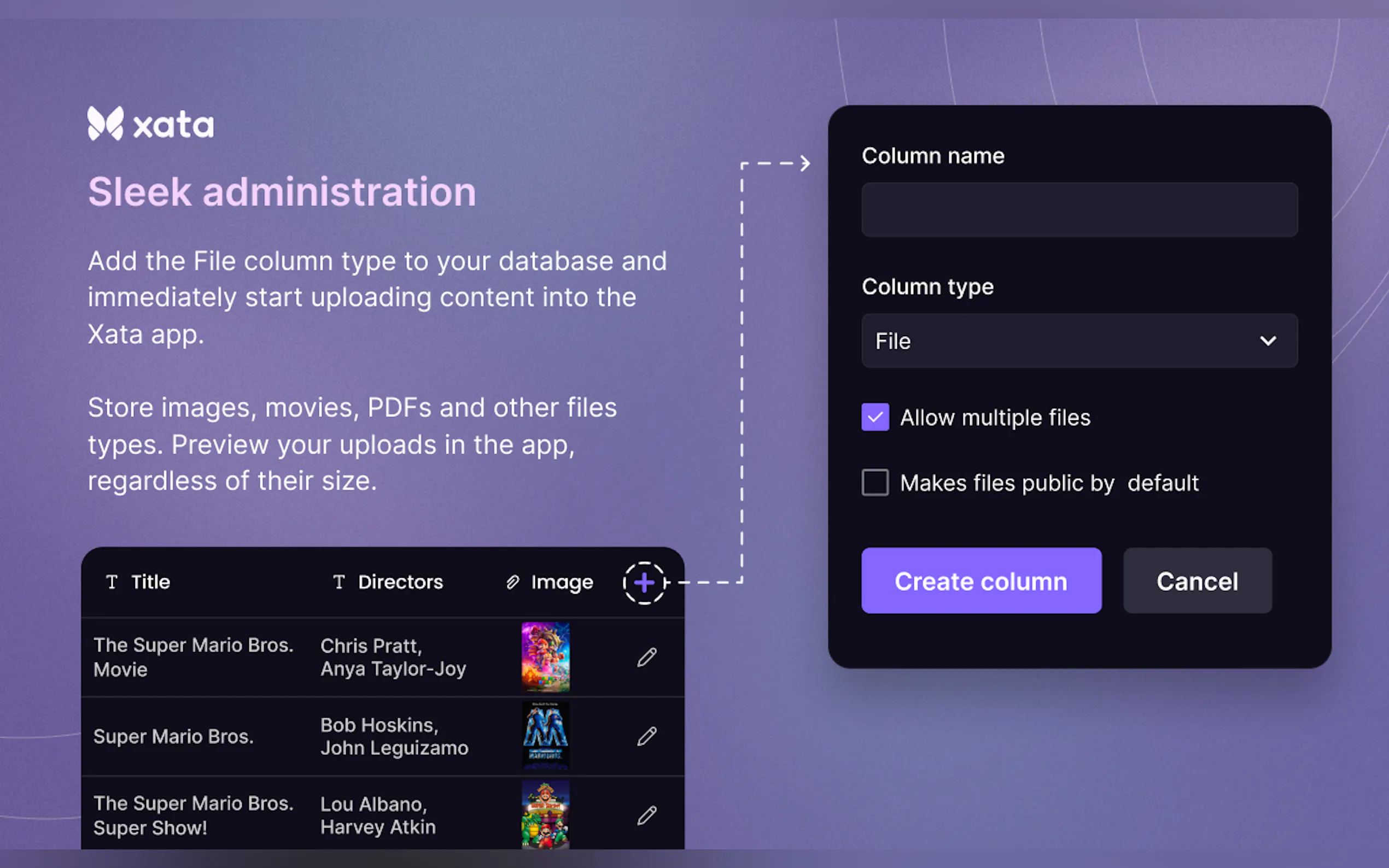
Task: Open the Column type File dropdown
Action: point(1079,341)
